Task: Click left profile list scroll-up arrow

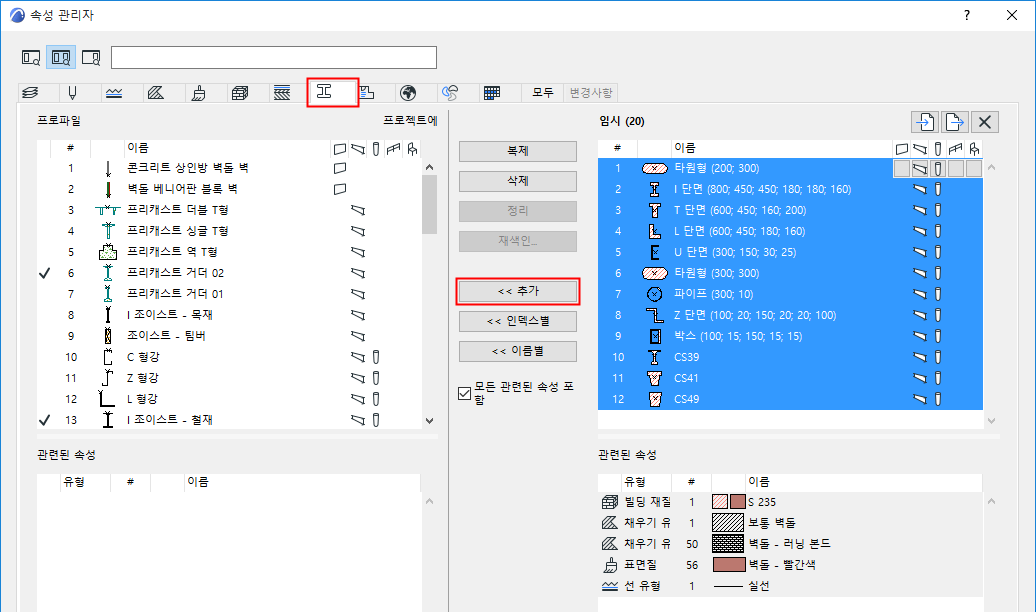Action: pyautogui.click(x=429, y=167)
